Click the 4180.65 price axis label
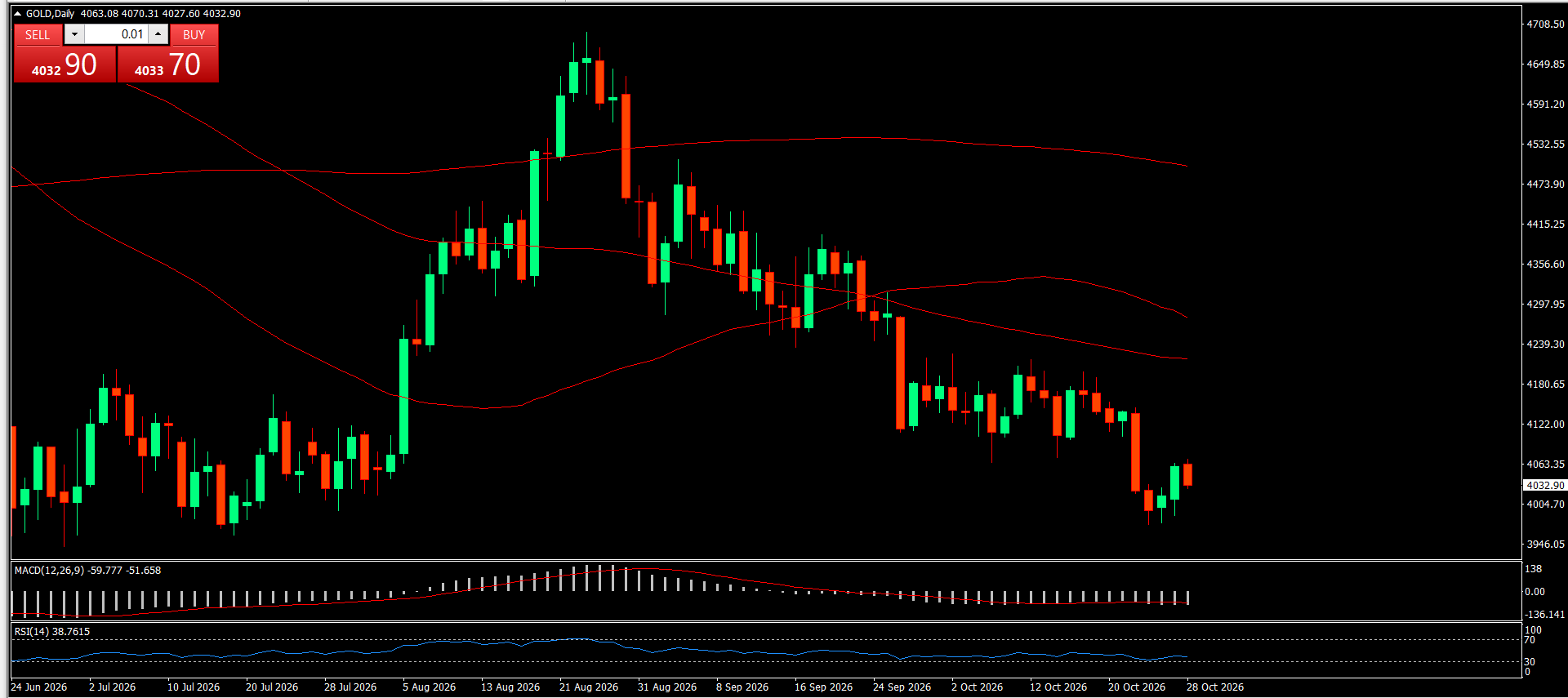The width and height of the screenshot is (1568, 698). (x=1545, y=385)
